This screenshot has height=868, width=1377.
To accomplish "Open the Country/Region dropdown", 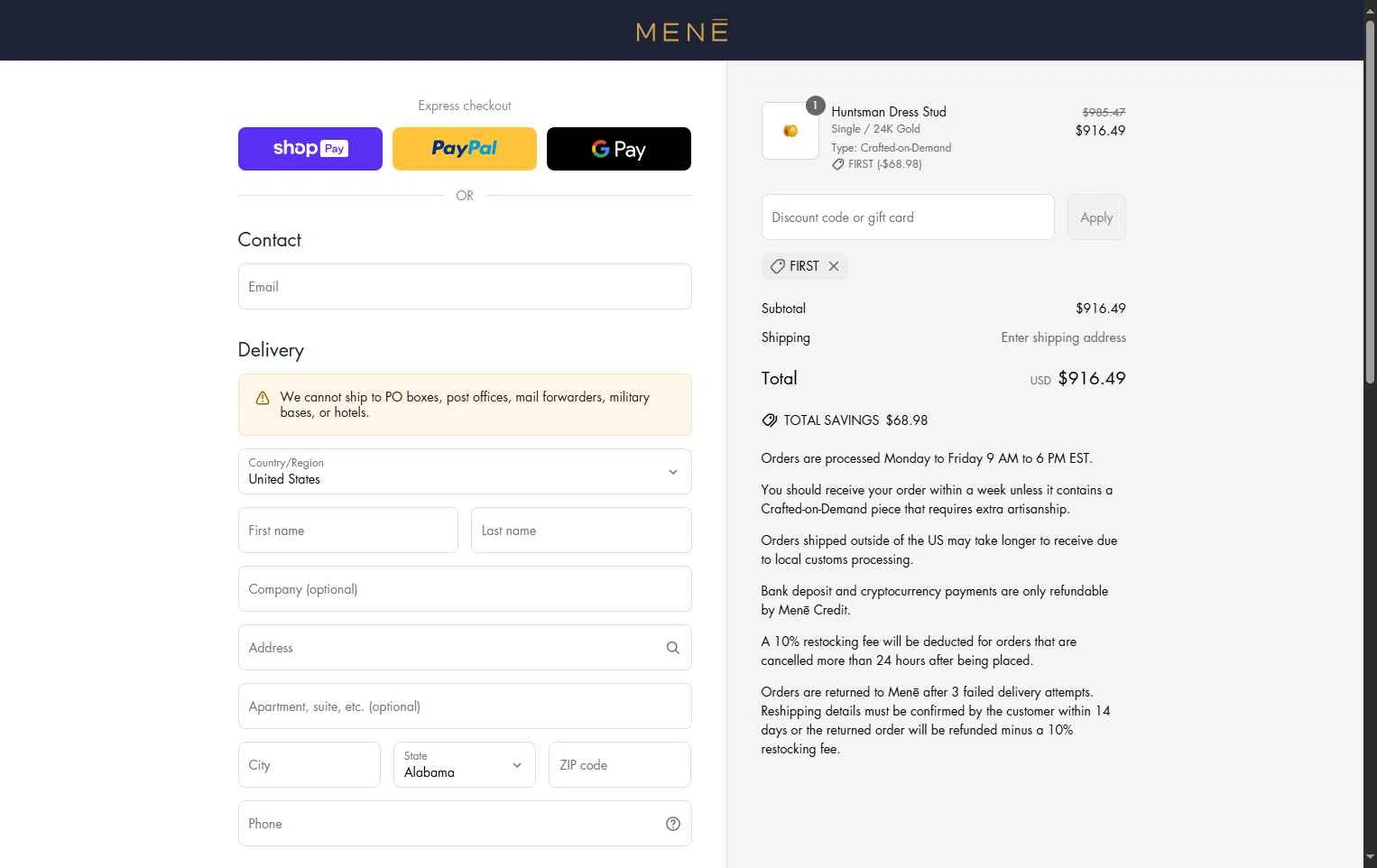I will click(465, 471).
